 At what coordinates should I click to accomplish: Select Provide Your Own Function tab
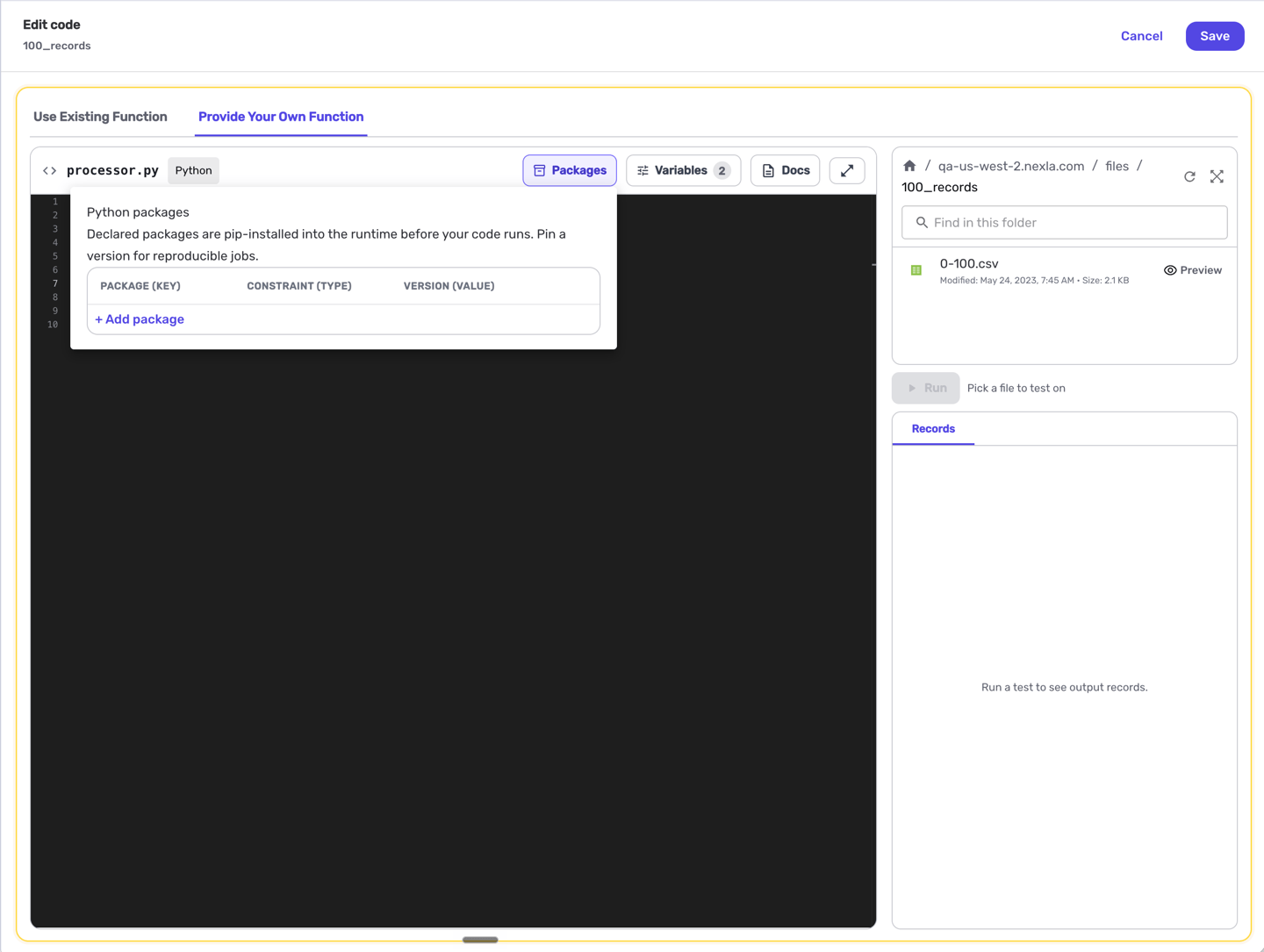tap(281, 117)
